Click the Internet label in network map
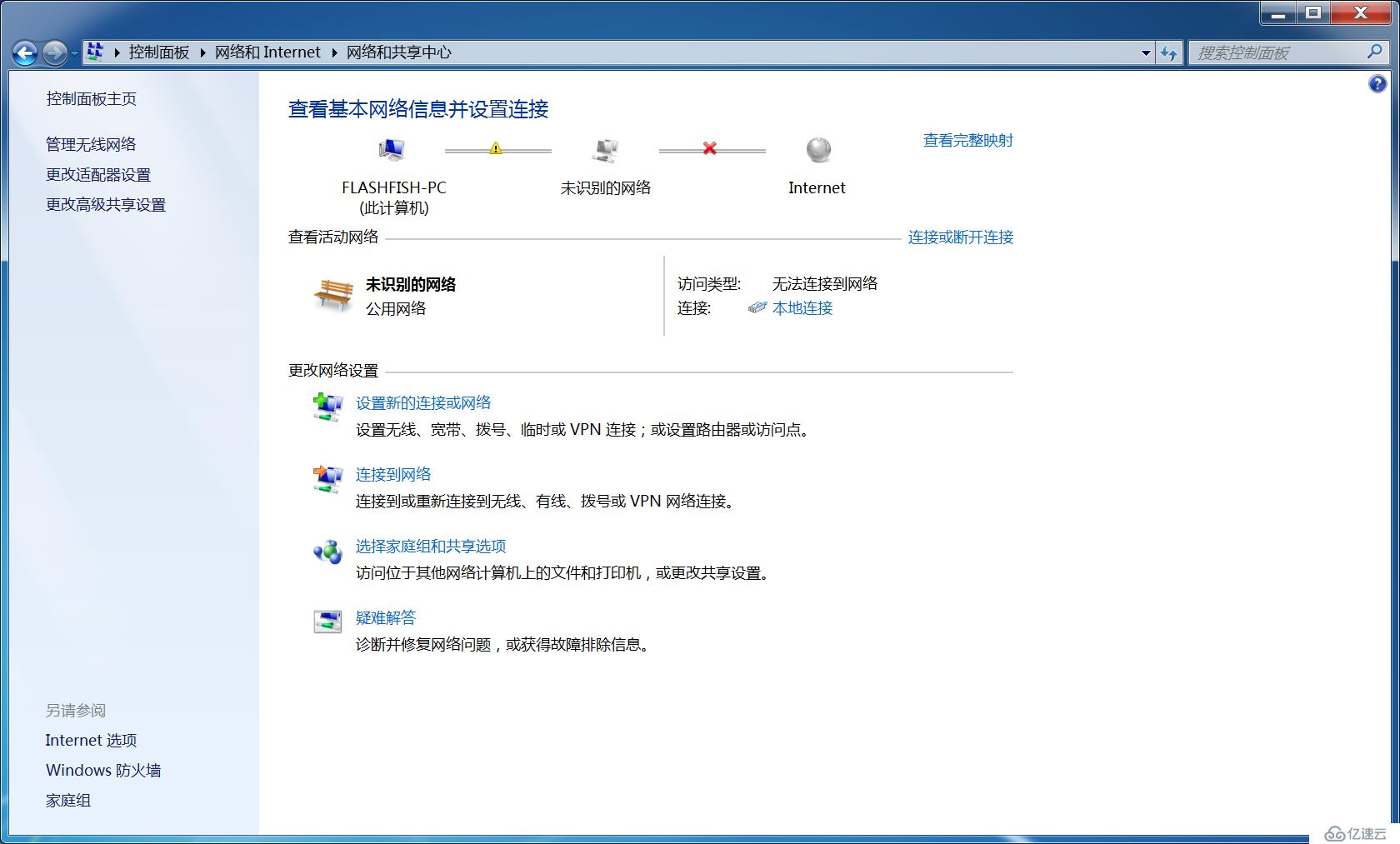1400x844 pixels. pos(817,187)
